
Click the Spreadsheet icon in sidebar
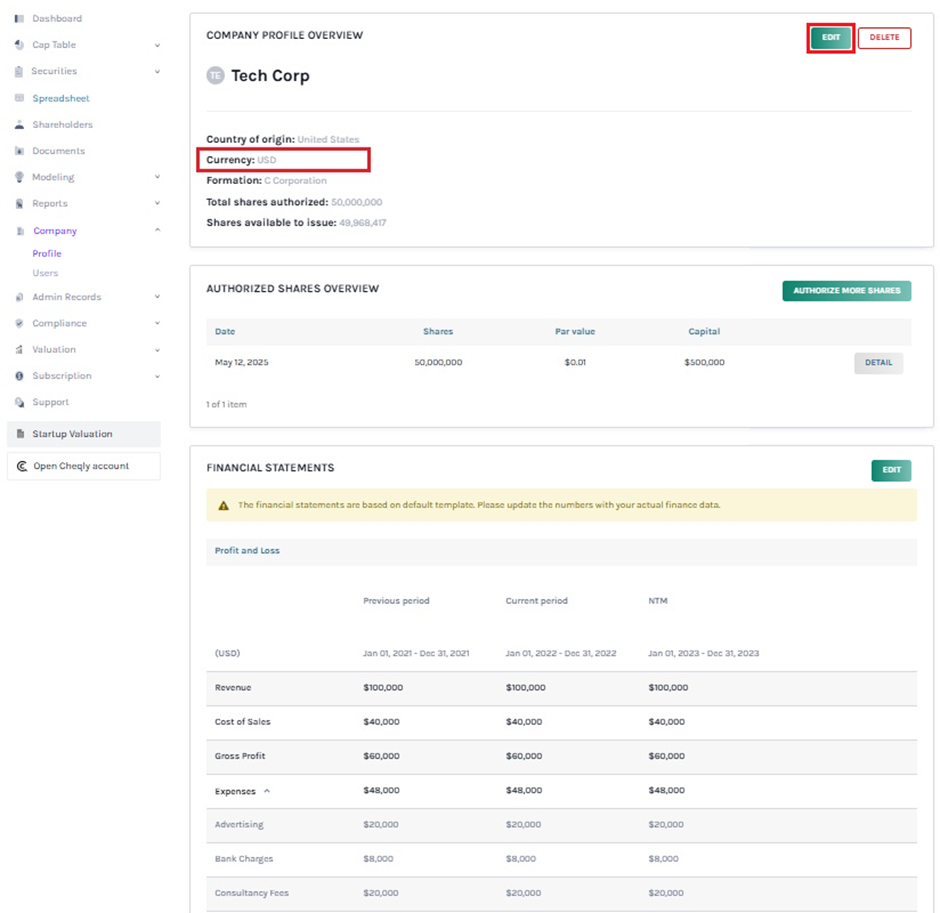(x=20, y=98)
